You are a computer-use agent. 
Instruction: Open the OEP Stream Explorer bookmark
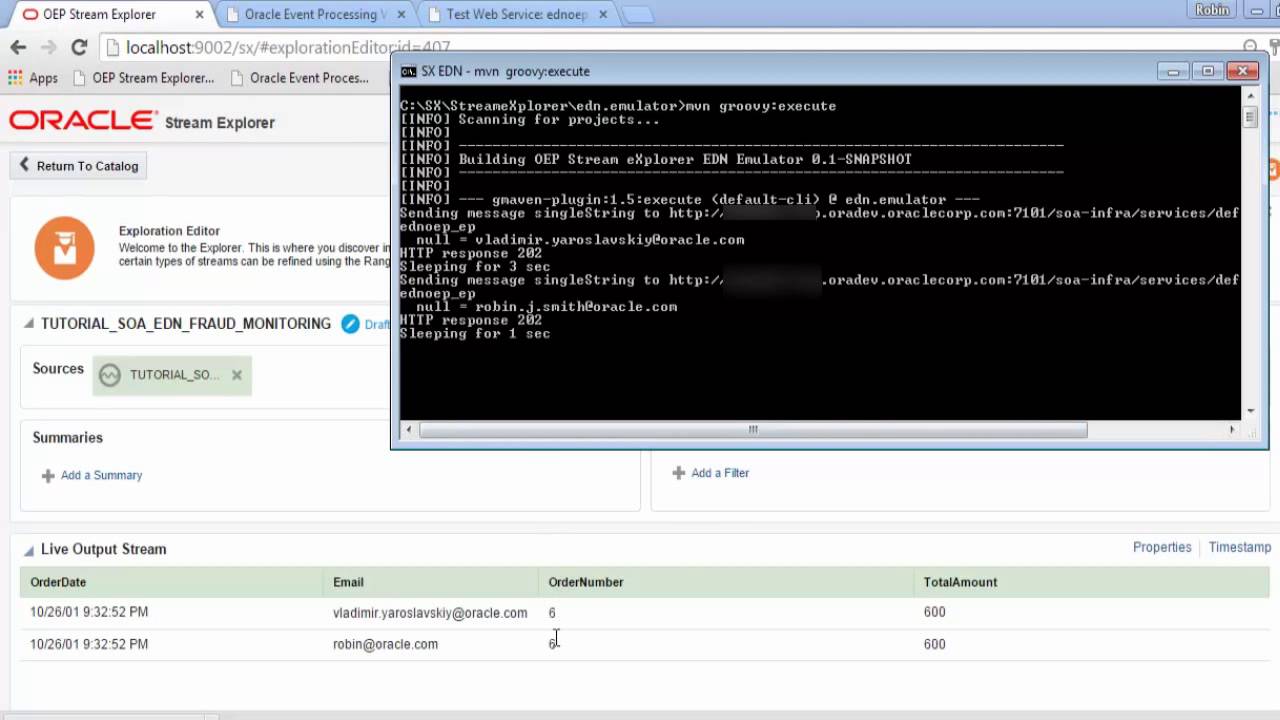(x=143, y=78)
